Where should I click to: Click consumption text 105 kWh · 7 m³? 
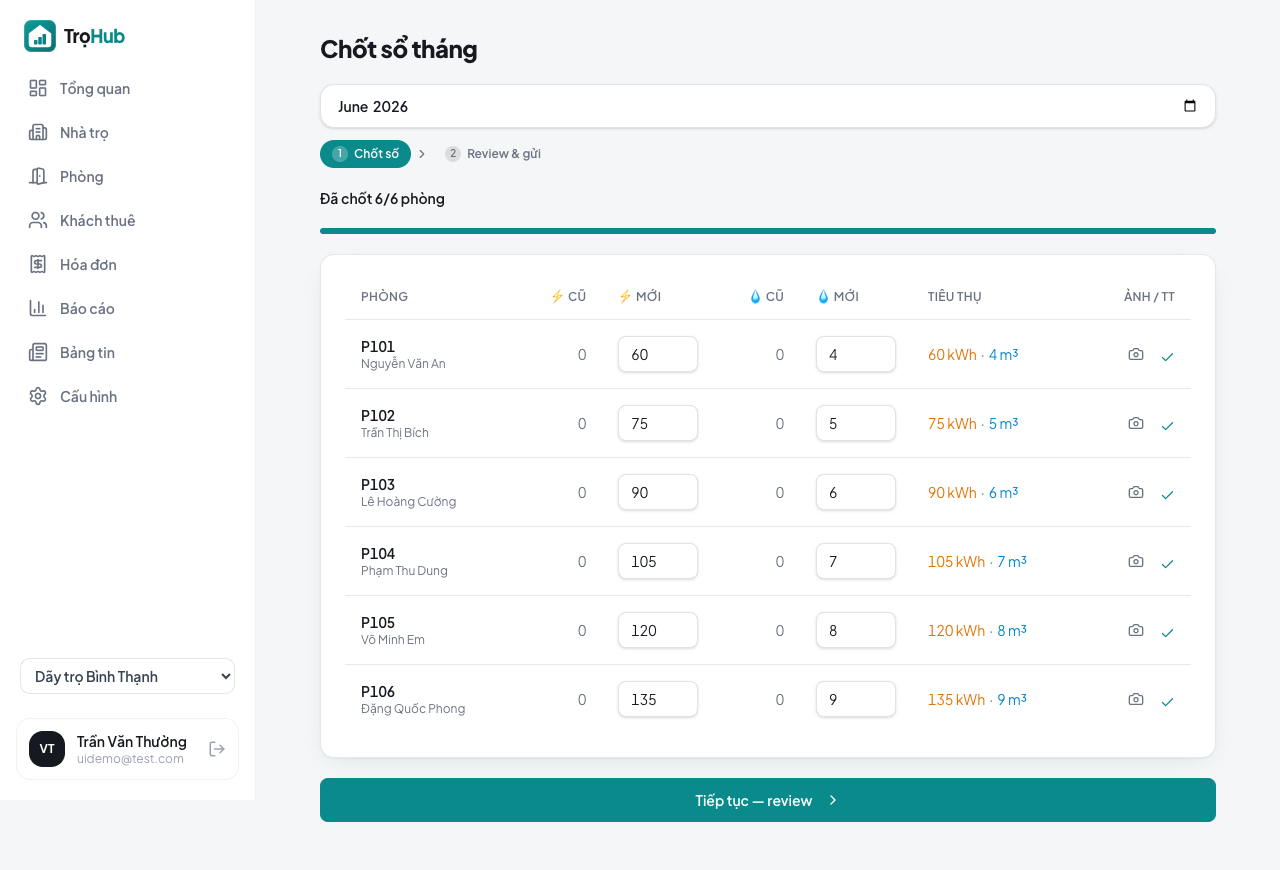[x=977, y=561]
